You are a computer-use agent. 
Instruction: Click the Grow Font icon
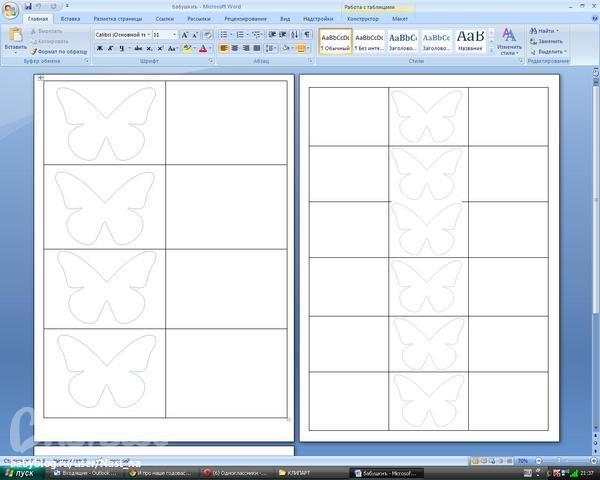(x=185, y=35)
